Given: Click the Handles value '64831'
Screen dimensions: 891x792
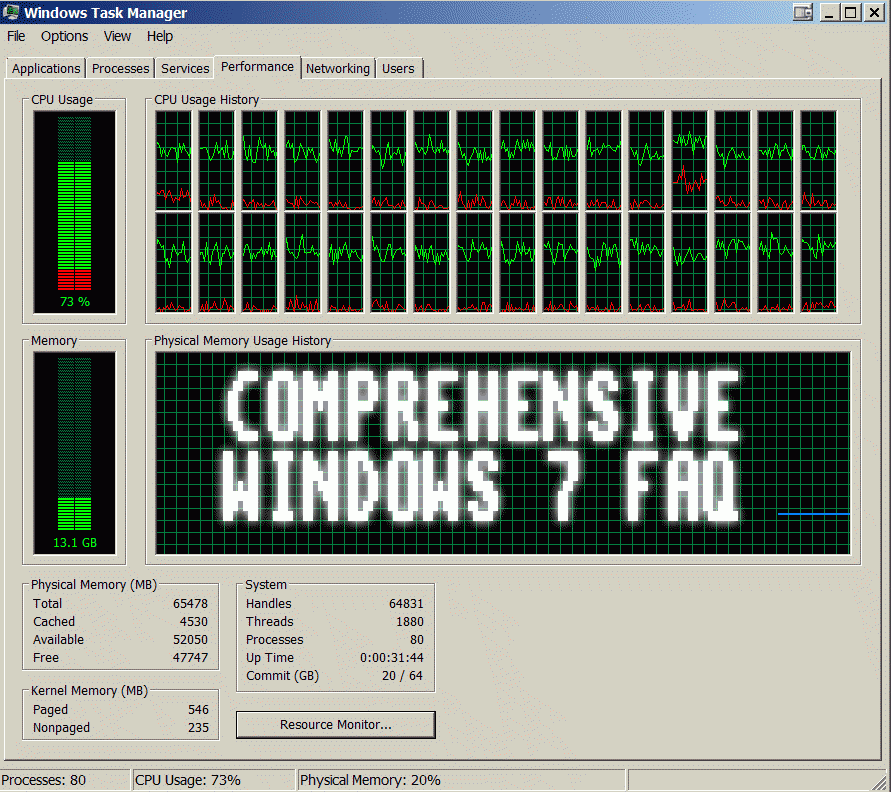Looking at the screenshot, I should 406,603.
